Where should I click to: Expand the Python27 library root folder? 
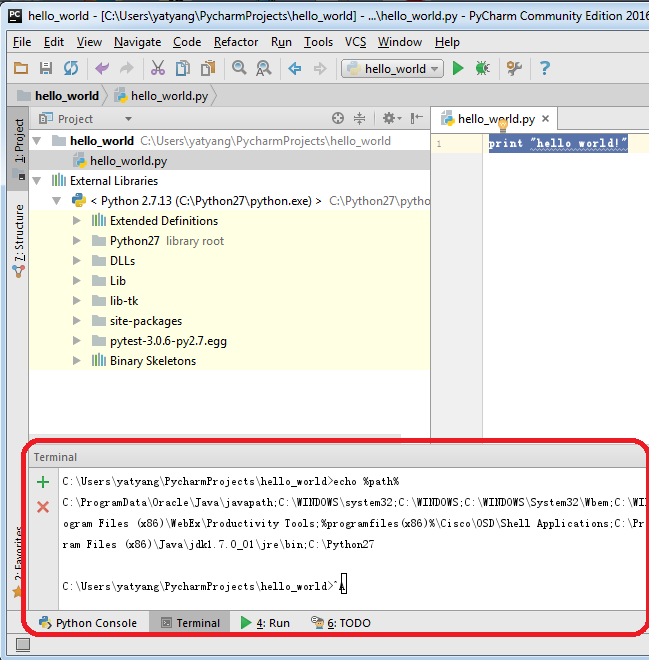(x=77, y=241)
